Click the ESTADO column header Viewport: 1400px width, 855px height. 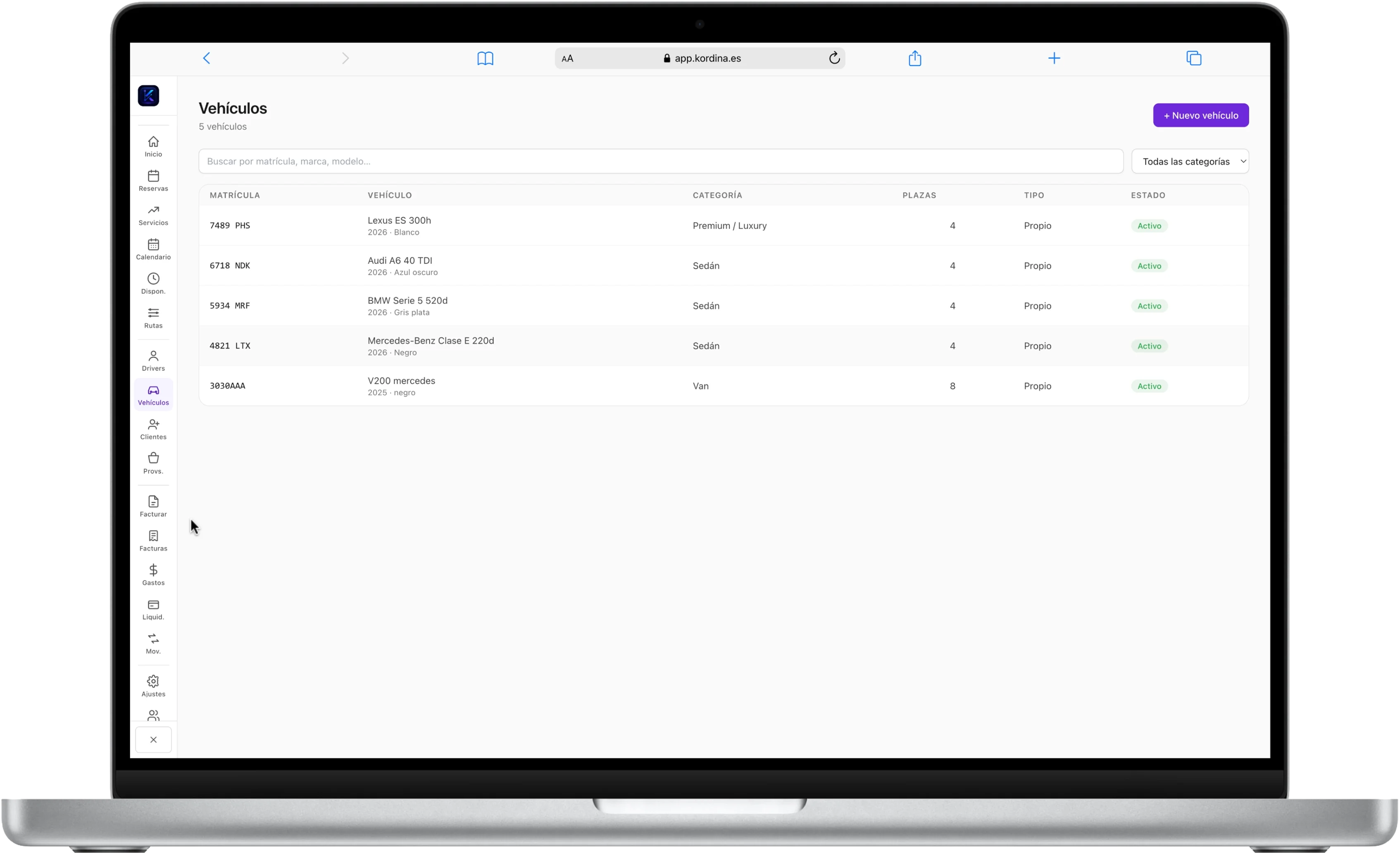pos(1148,195)
